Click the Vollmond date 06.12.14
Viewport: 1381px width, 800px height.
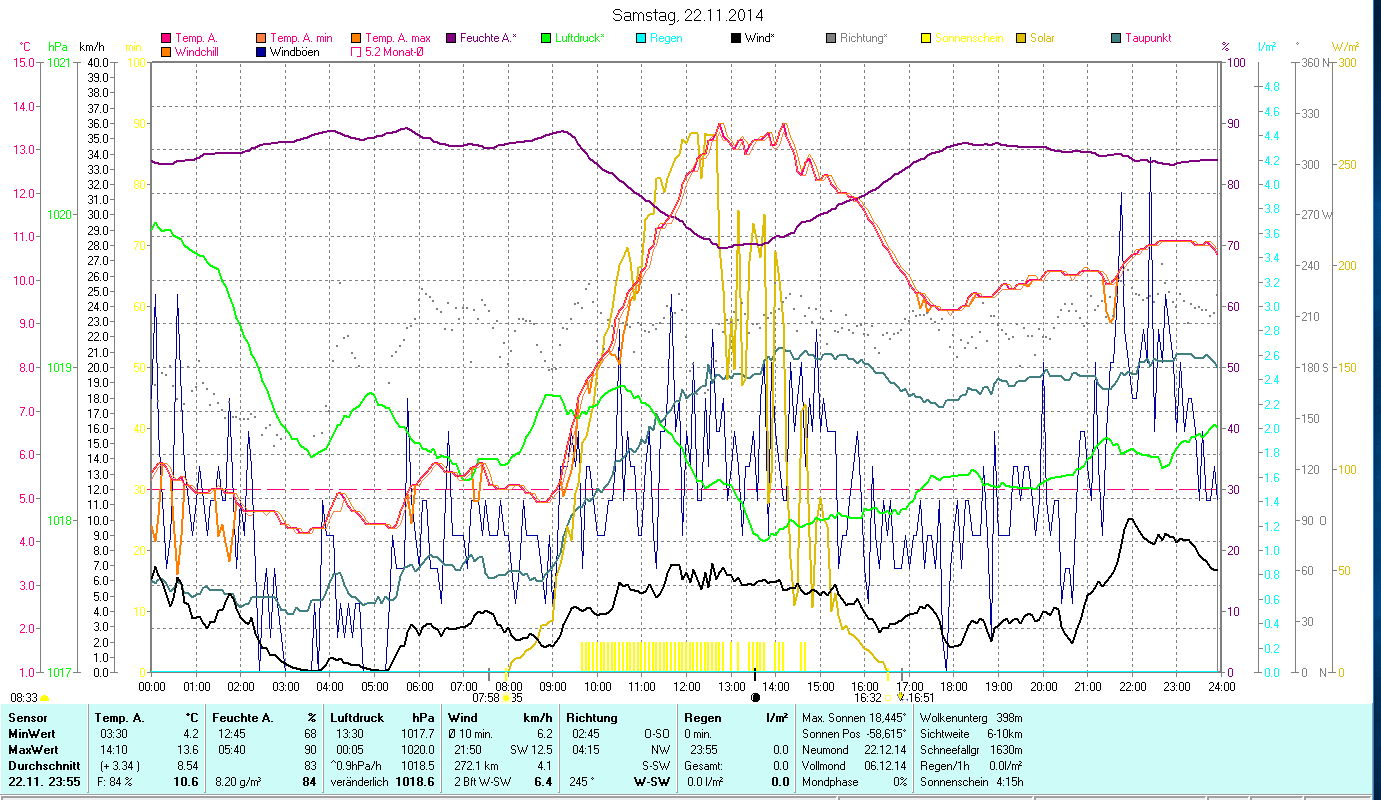(x=884, y=765)
